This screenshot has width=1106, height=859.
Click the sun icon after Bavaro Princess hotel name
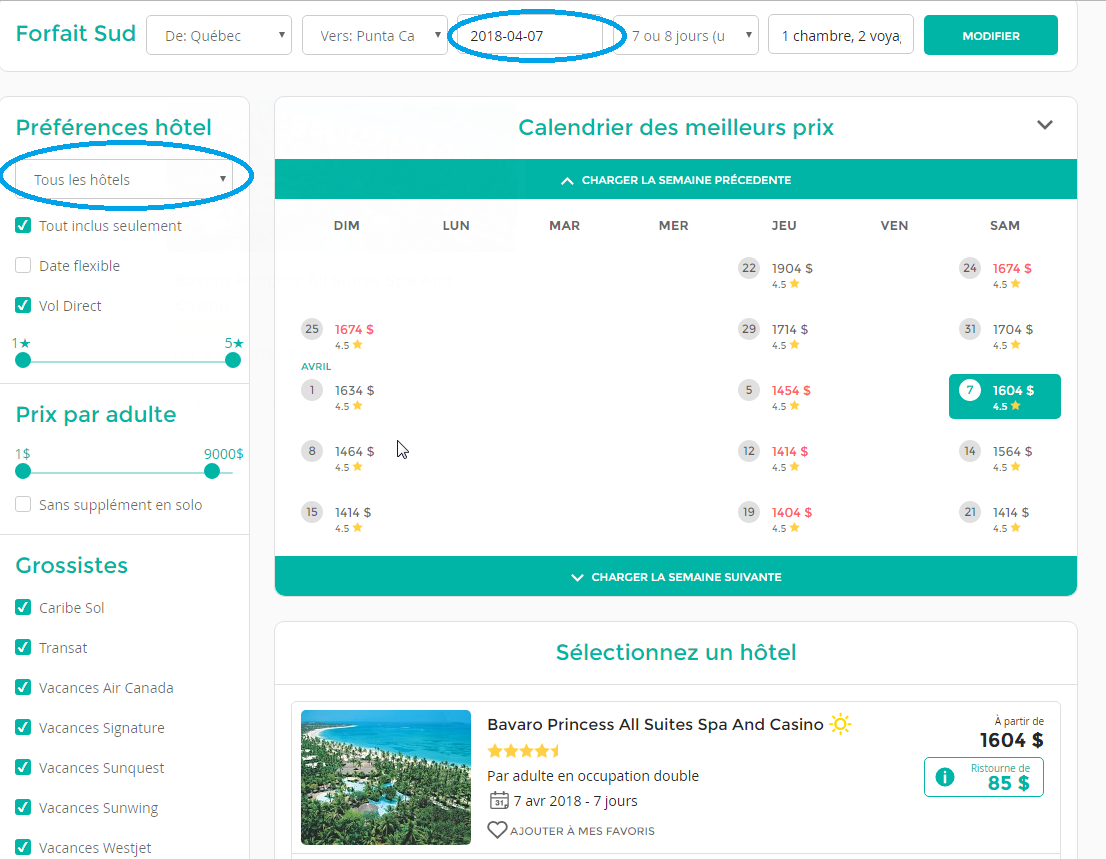(x=840, y=724)
